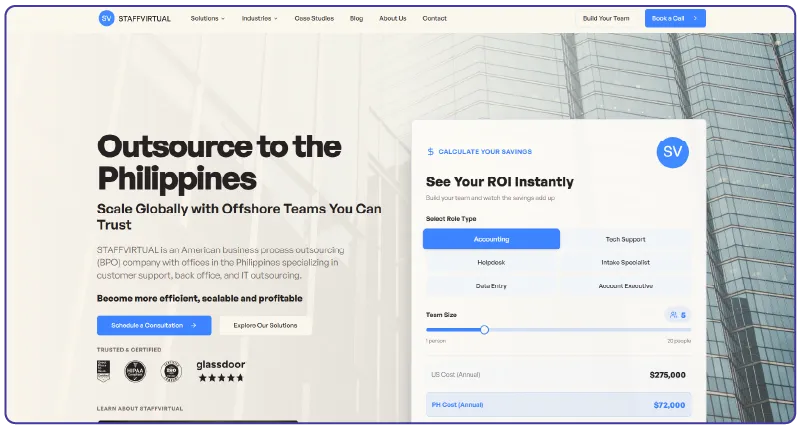Click the Explore Our Solutions button
801x428 pixels.
click(x=265, y=325)
